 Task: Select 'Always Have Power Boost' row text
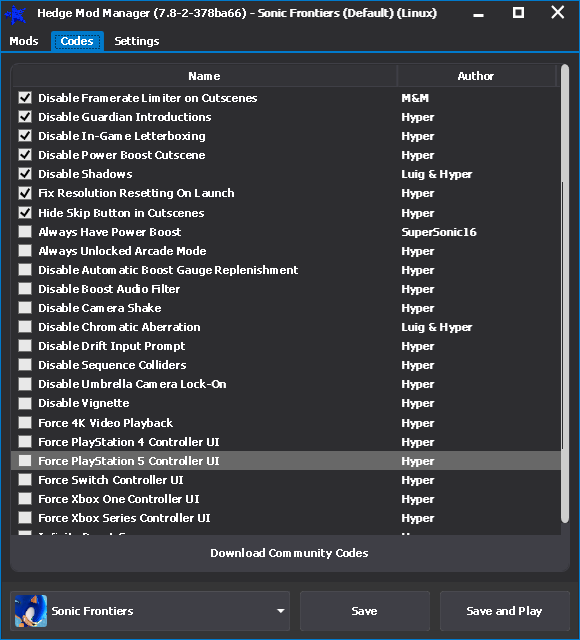(110, 232)
